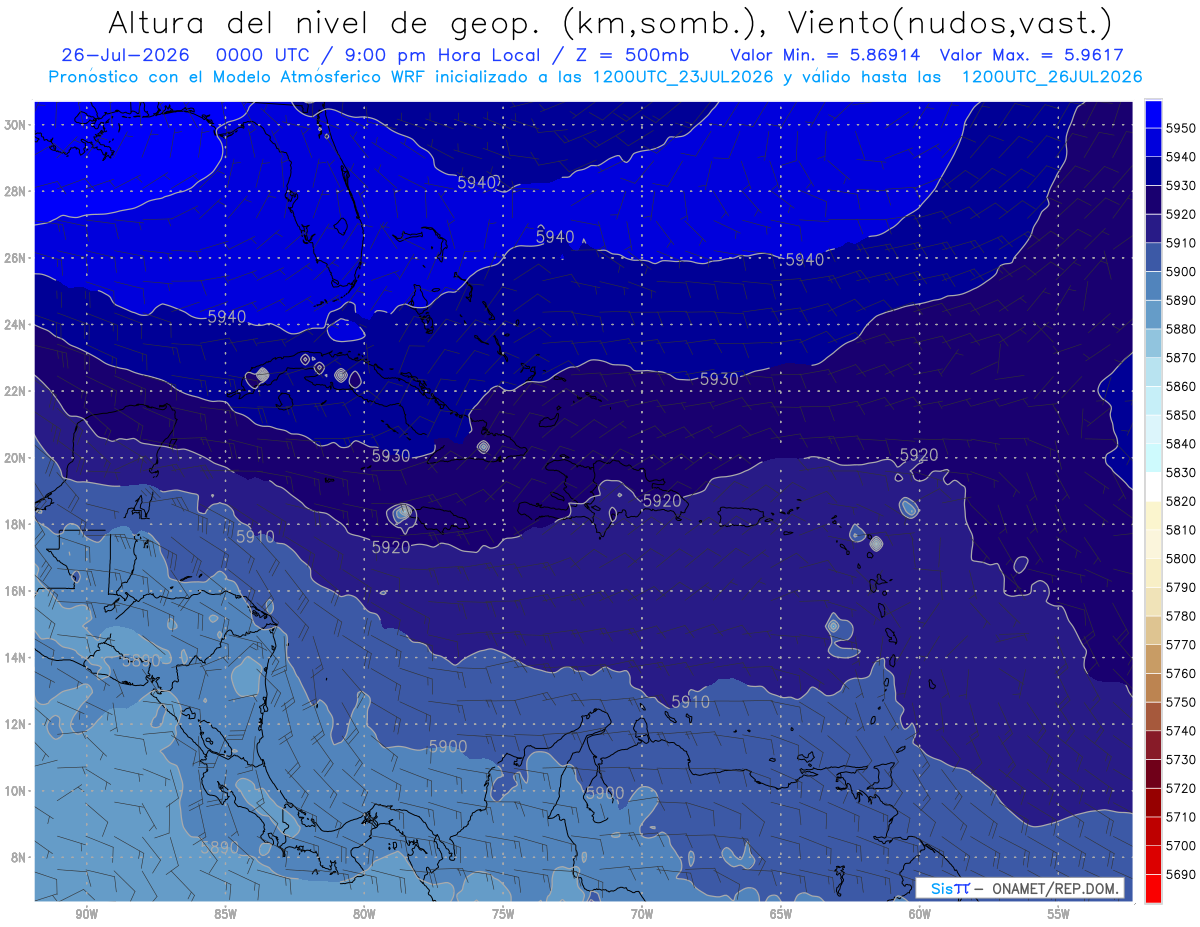Click the 16N latitude axis label
The height and width of the screenshot is (927, 1200).
15,591
